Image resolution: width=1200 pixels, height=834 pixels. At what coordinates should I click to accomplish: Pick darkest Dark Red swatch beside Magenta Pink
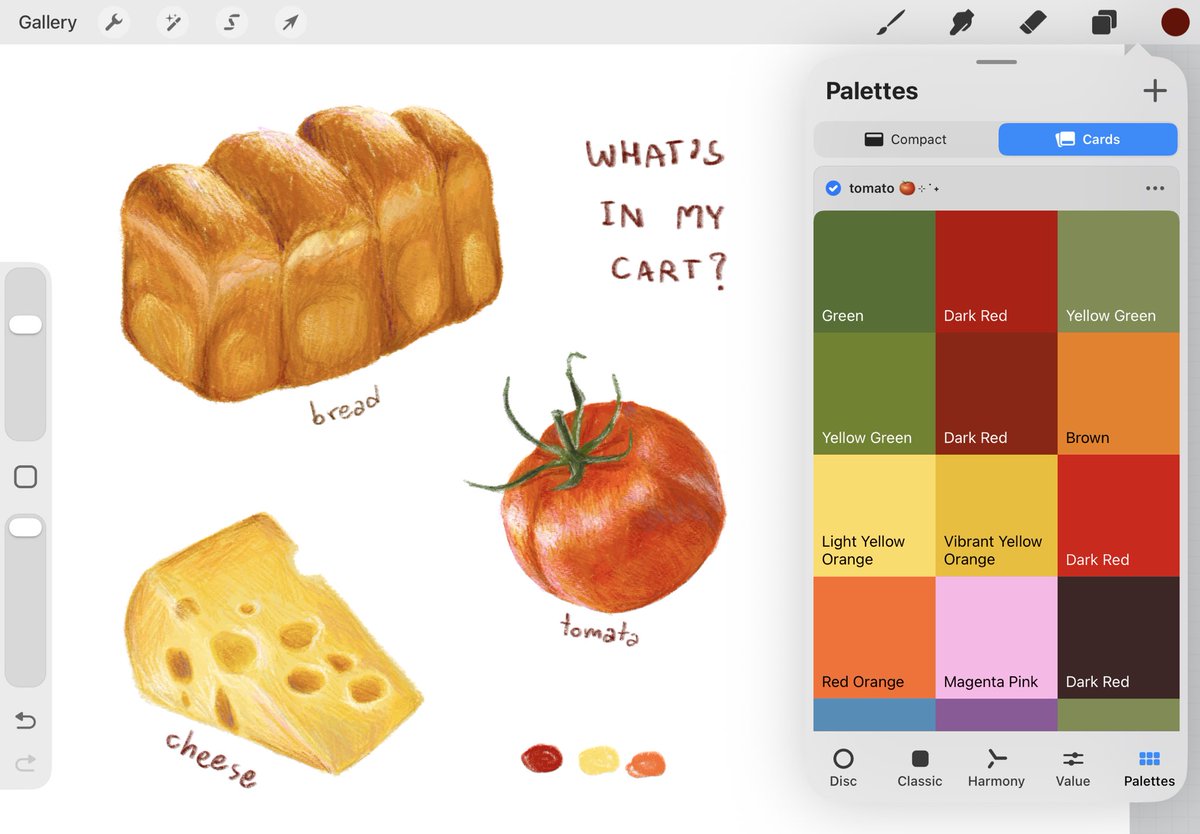coord(1118,637)
